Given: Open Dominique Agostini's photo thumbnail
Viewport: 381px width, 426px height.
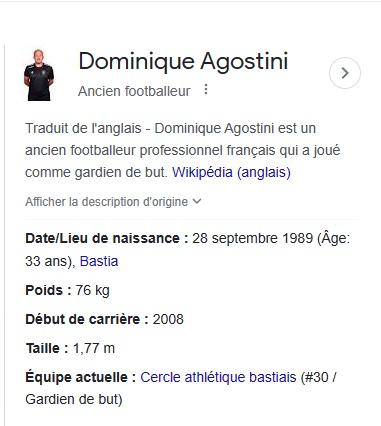Looking at the screenshot, I should tap(39, 75).
